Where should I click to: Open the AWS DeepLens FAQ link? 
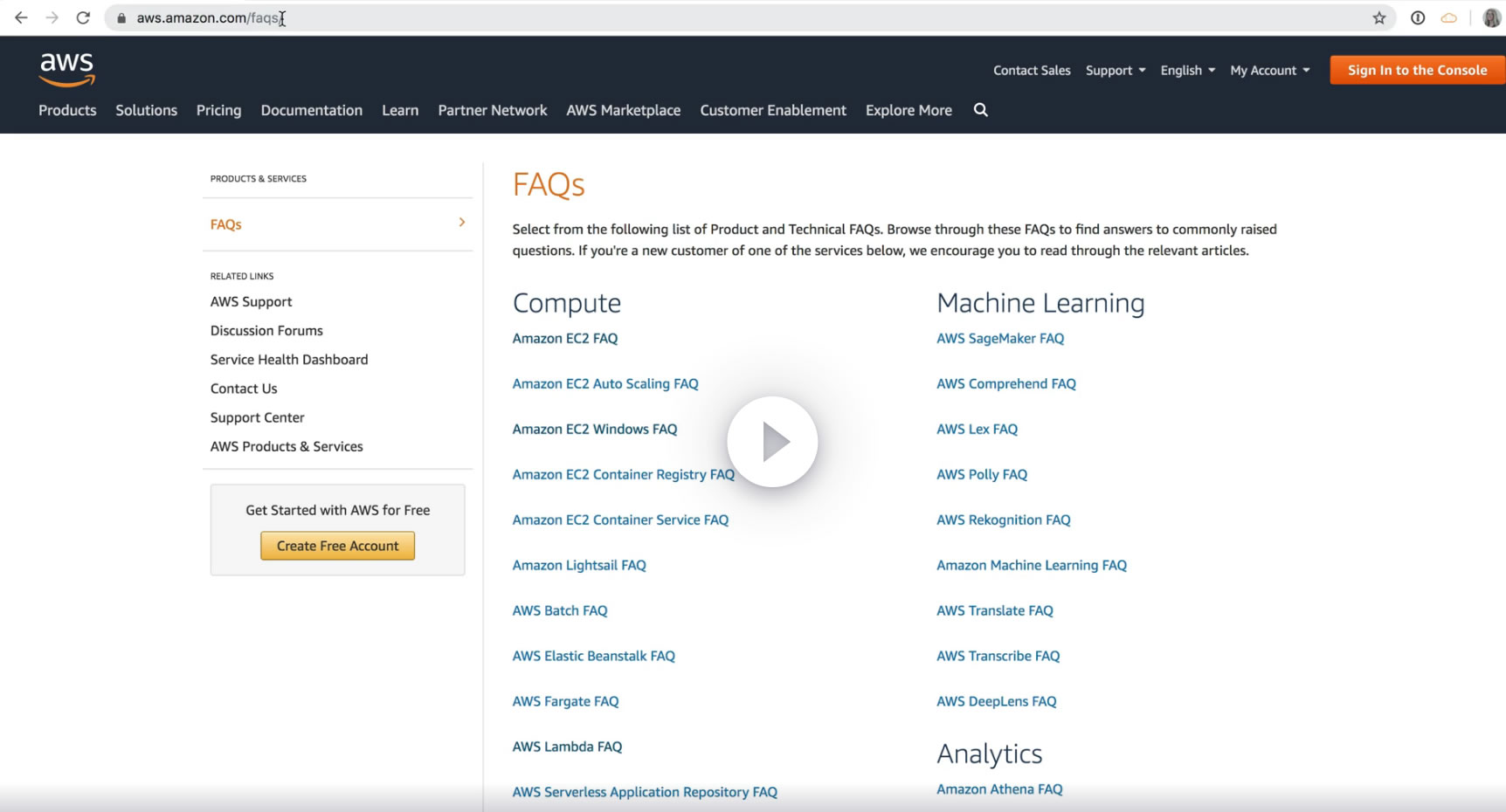[997, 701]
